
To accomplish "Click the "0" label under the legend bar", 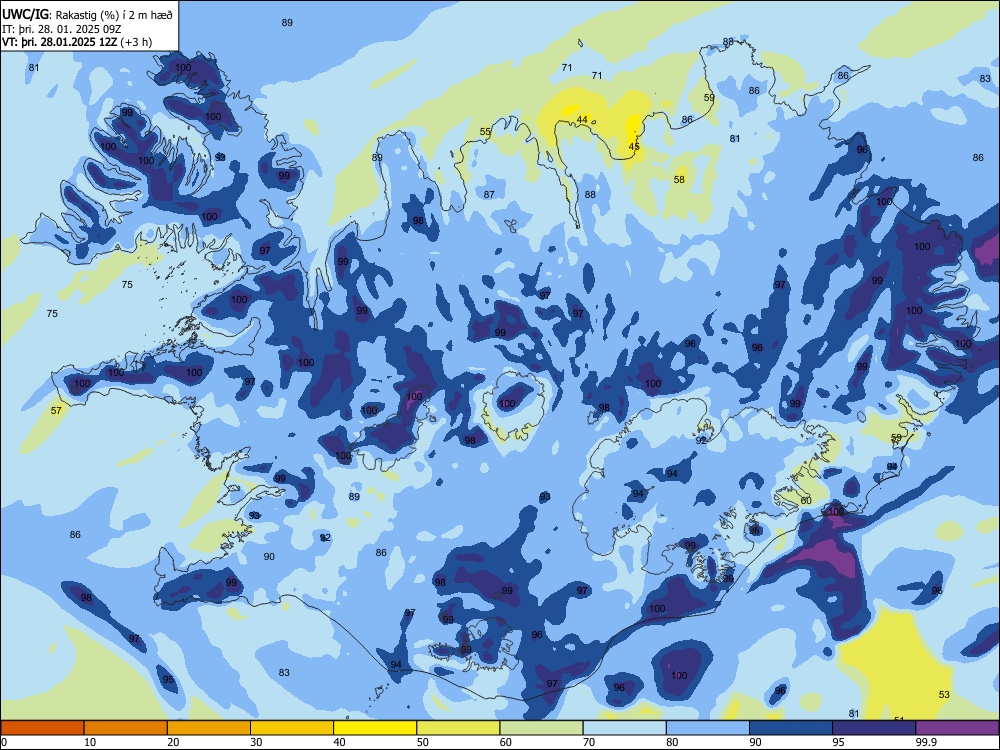I will tap(4, 742).
